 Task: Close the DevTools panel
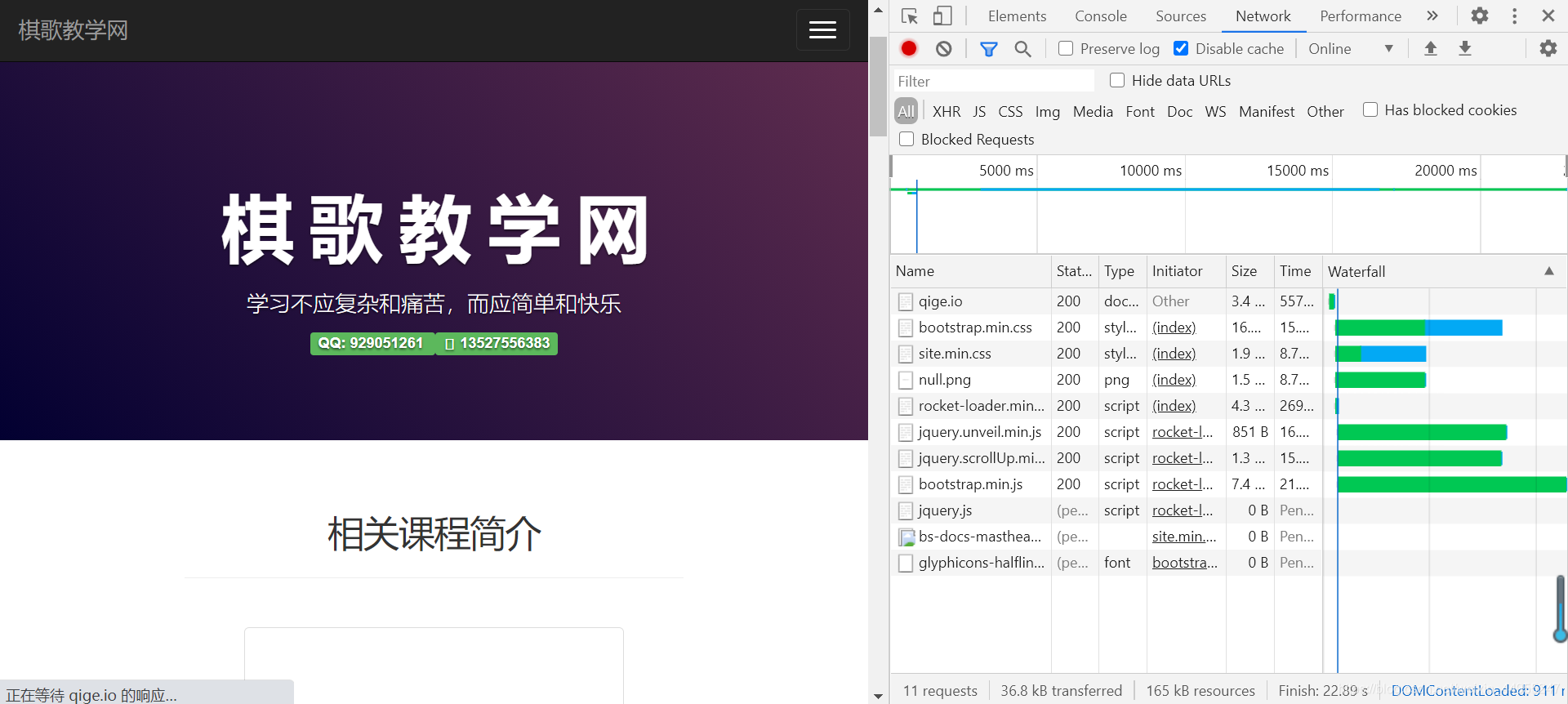pyautogui.click(x=1548, y=16)
